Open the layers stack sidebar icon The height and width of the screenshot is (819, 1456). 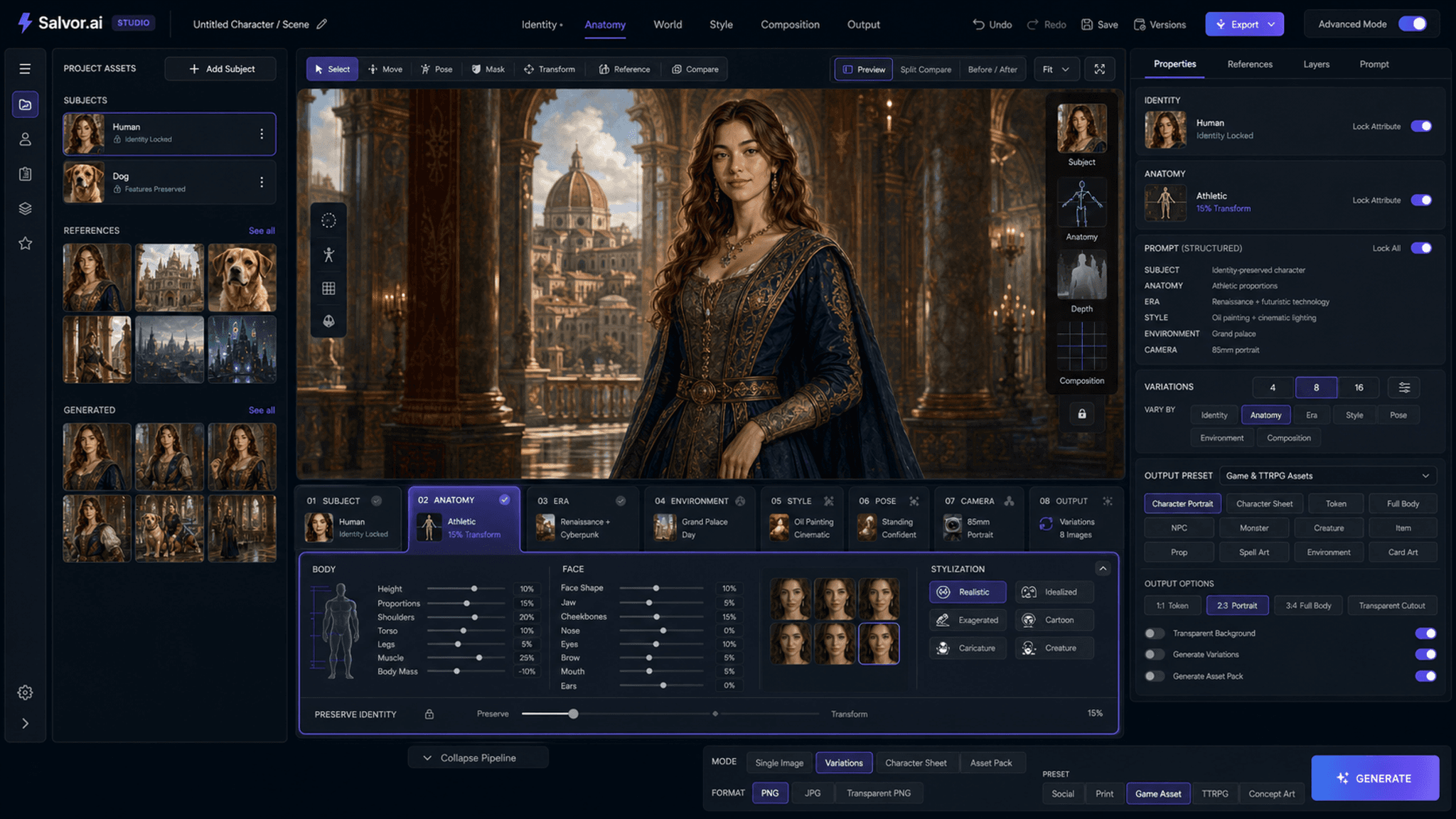click(25, 208)
